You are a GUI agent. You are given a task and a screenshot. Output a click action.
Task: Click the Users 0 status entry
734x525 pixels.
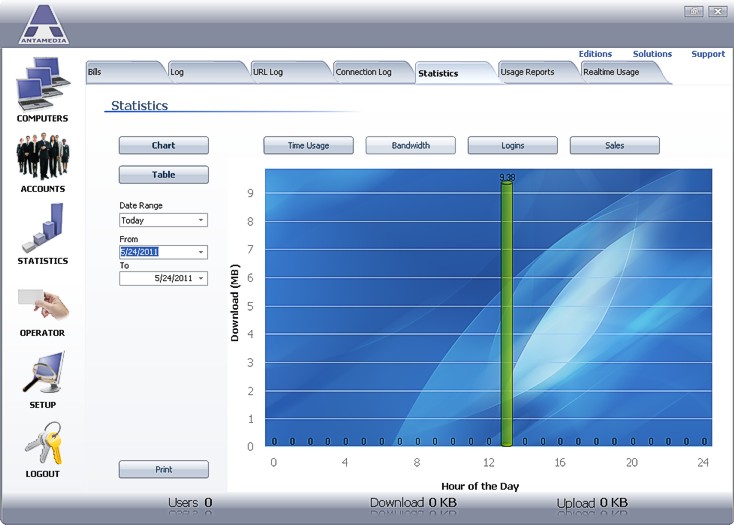(x=190, y=503)
